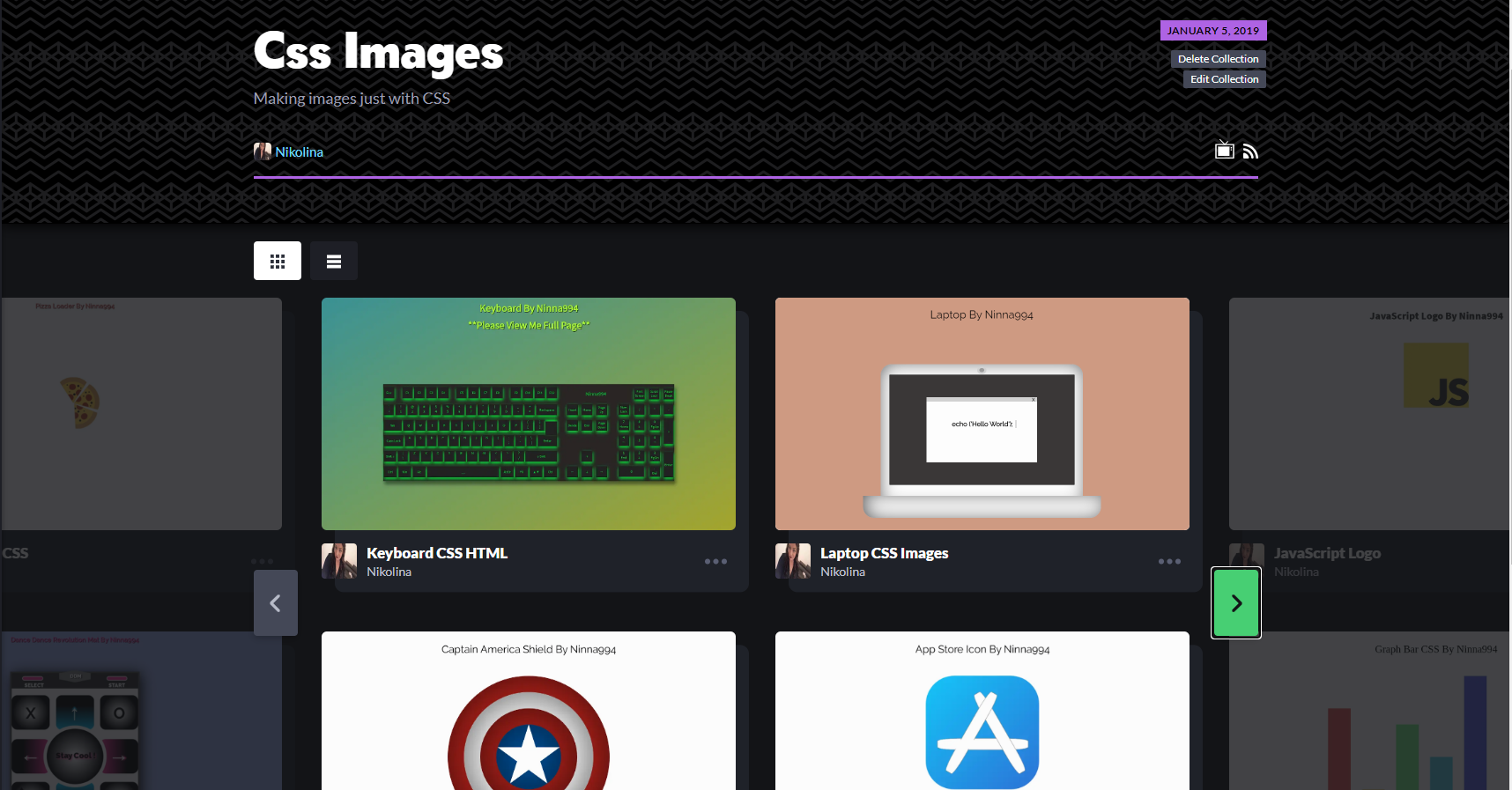Click Nikolina author under Laptop CSS Images
Viewport: 1512px width, 790px height.
pyautogui.click(x=842, y=572)
